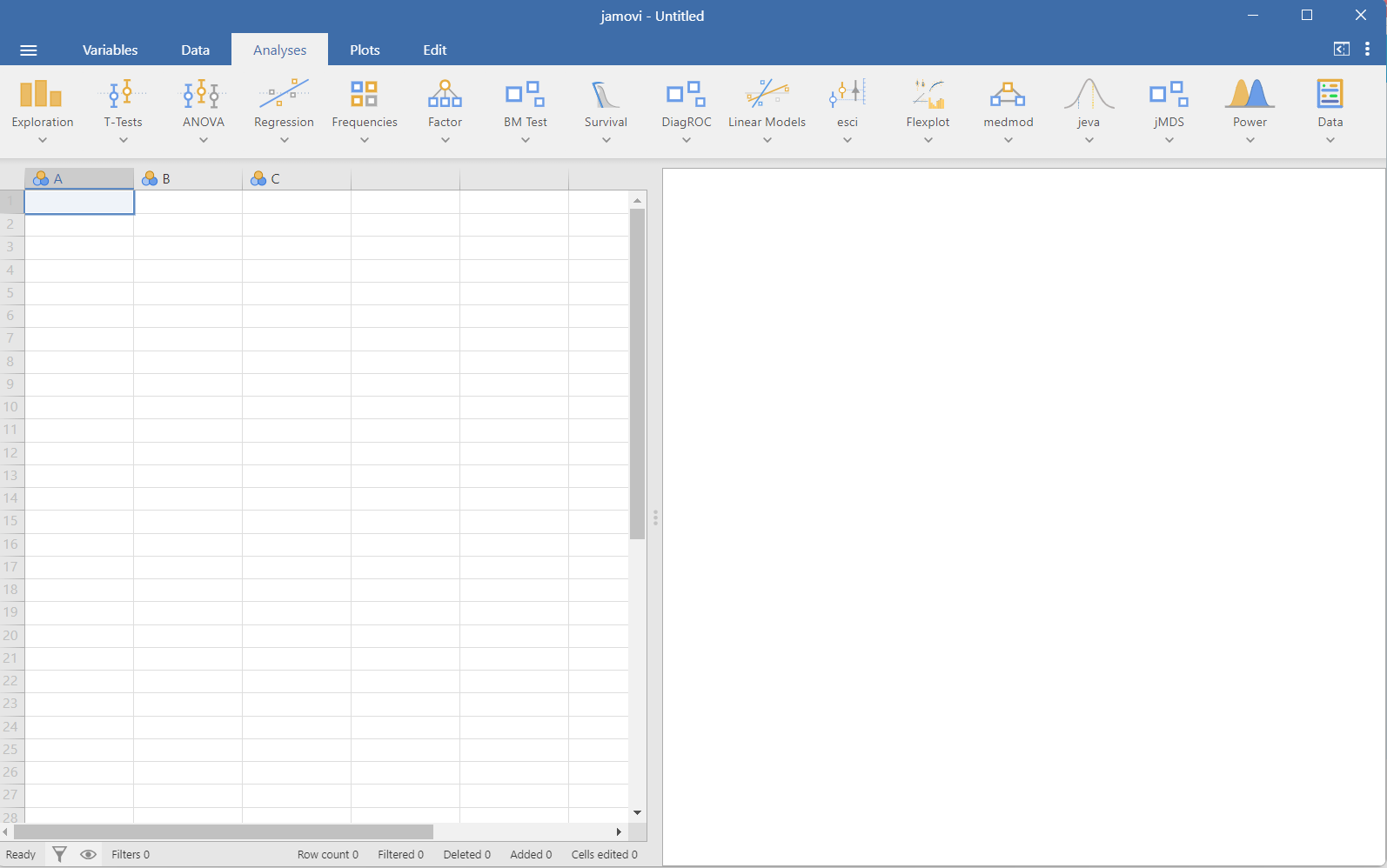Expand the Linear Models dropdown chevron
The width and height of the screenshot is (1387, 868).
767,140
